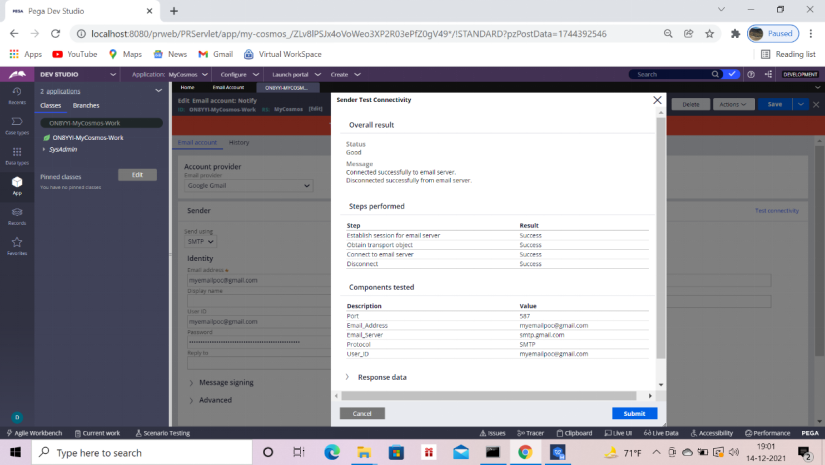
Task: Open Issues in the footer toolbar
Action: pyautogui.click(x=492, y=433)
